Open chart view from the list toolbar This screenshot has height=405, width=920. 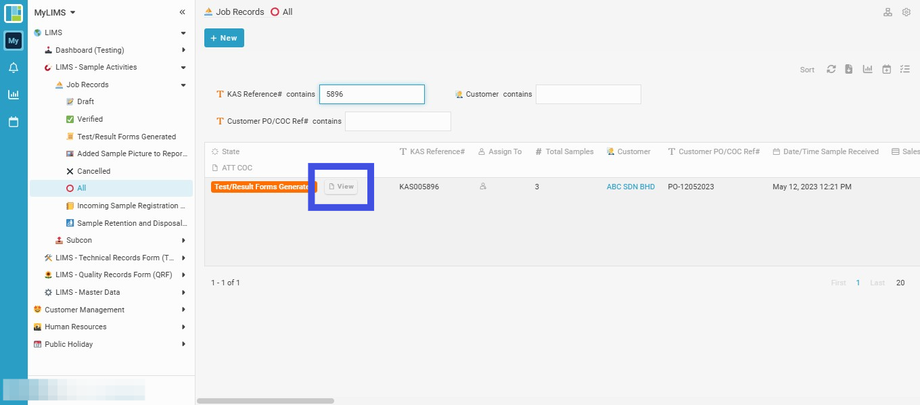coord(867,69)
